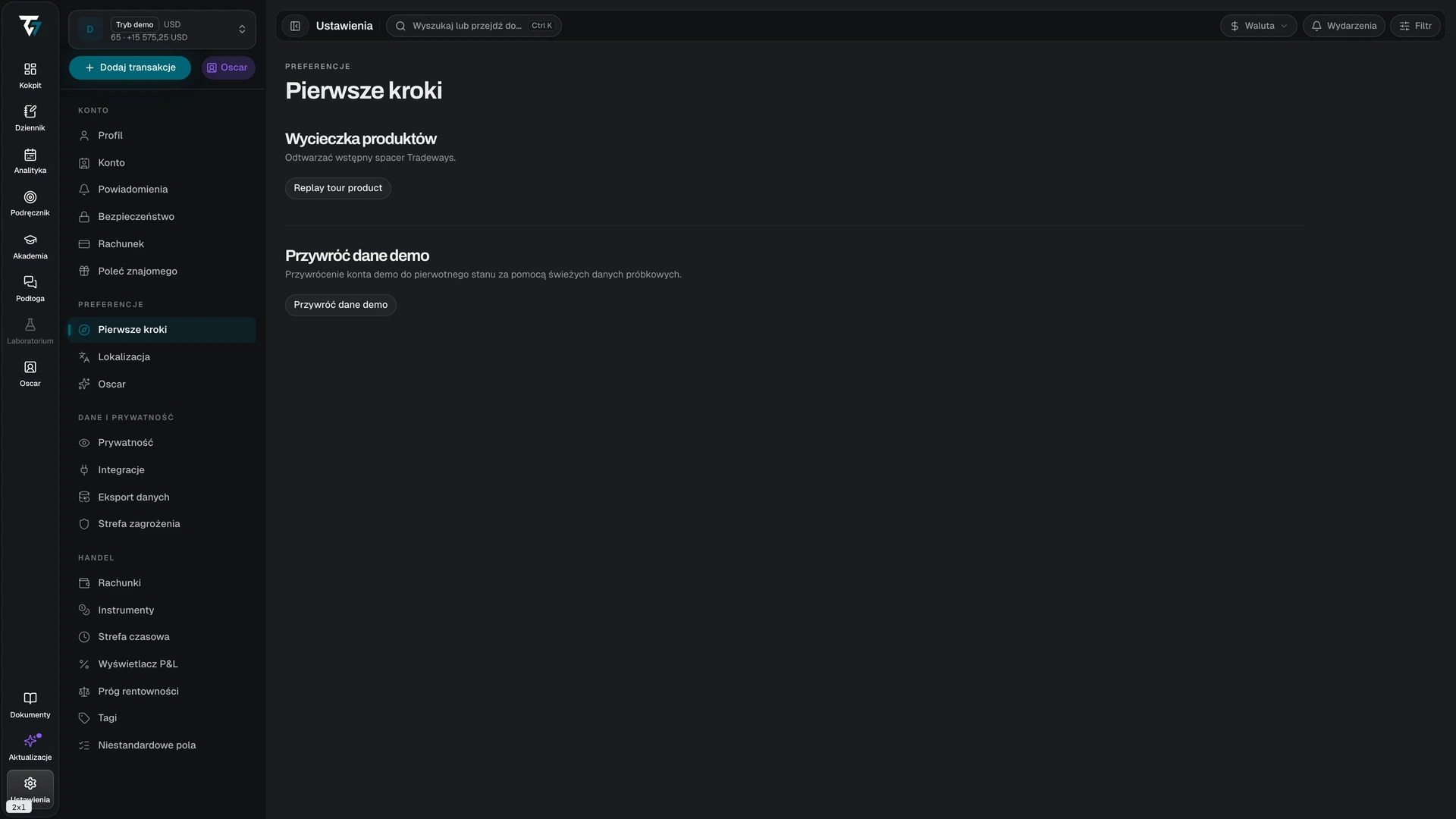Open Eksport danych settings
Viewport: 1456px width, 819px height.
[x=162, y=497]
